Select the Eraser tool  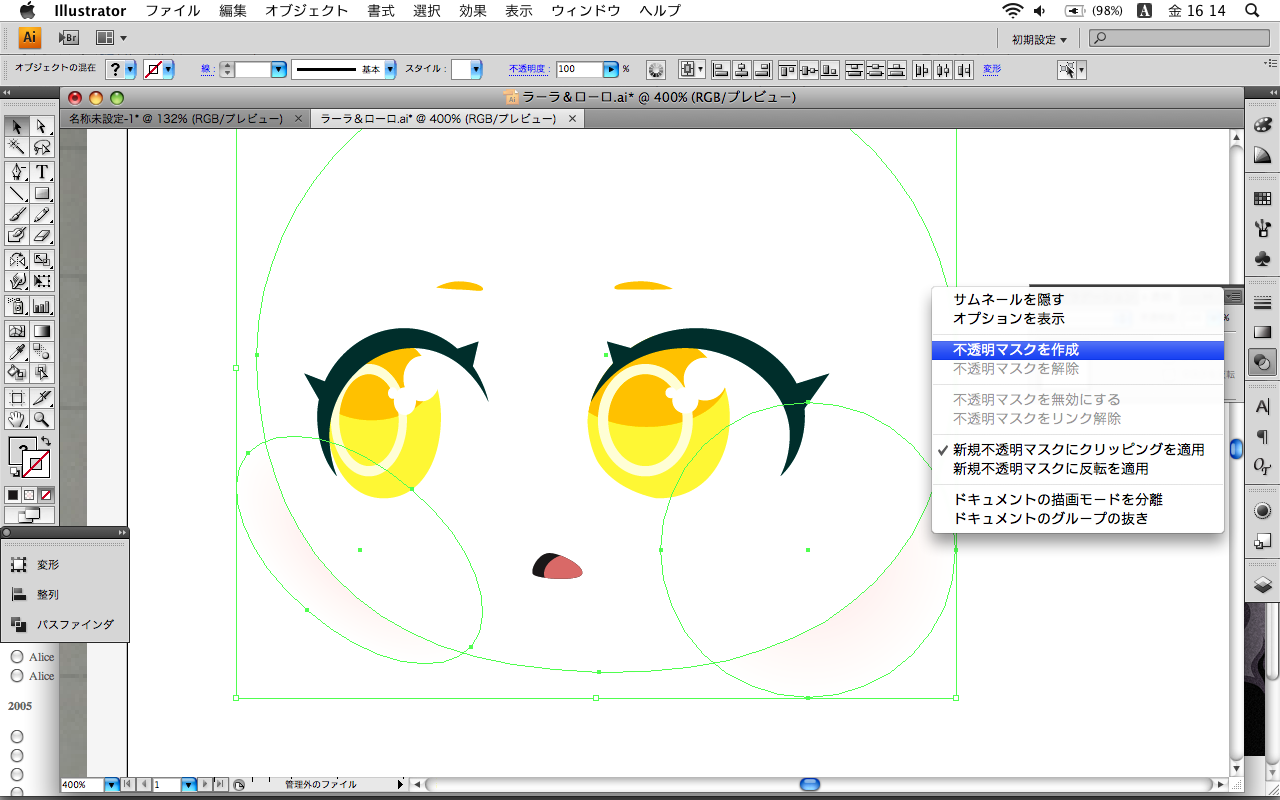pyautogui.click(x=42, y=236)
